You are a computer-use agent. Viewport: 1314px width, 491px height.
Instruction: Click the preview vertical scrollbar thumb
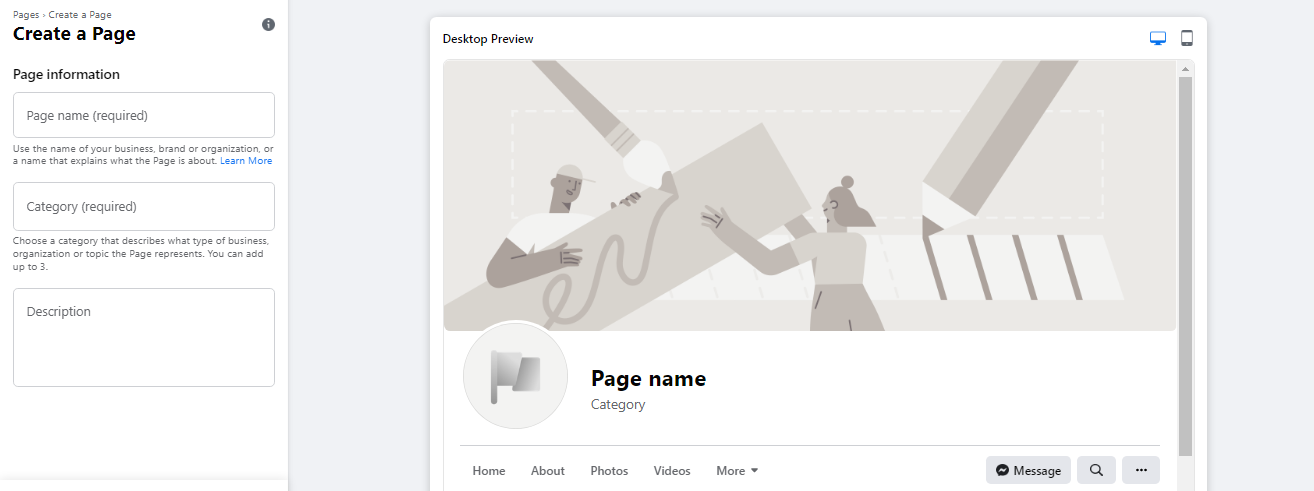[x=1185, y=266]
